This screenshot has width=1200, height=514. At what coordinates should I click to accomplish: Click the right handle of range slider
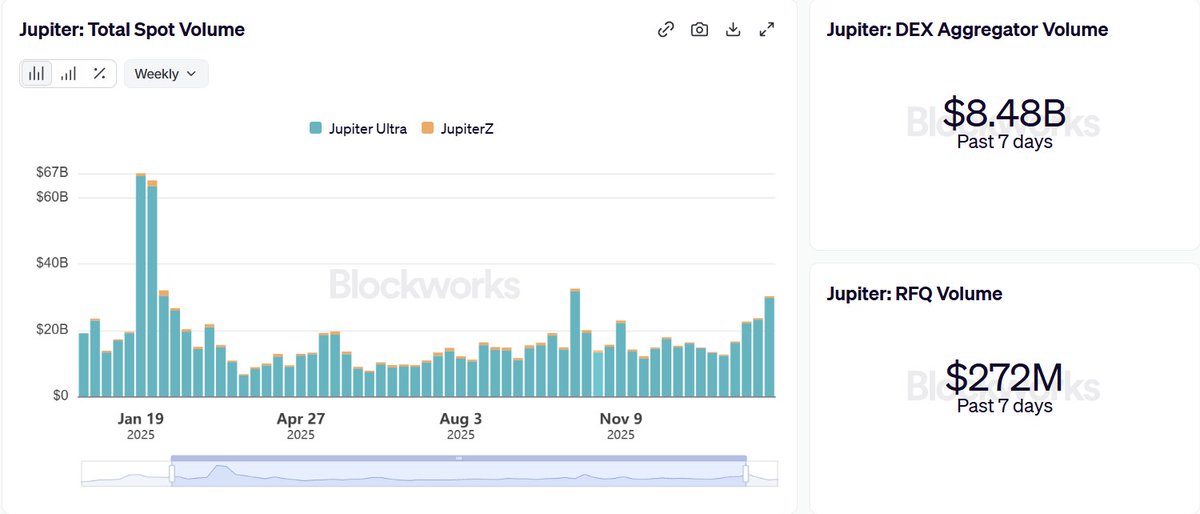(746, 474)
